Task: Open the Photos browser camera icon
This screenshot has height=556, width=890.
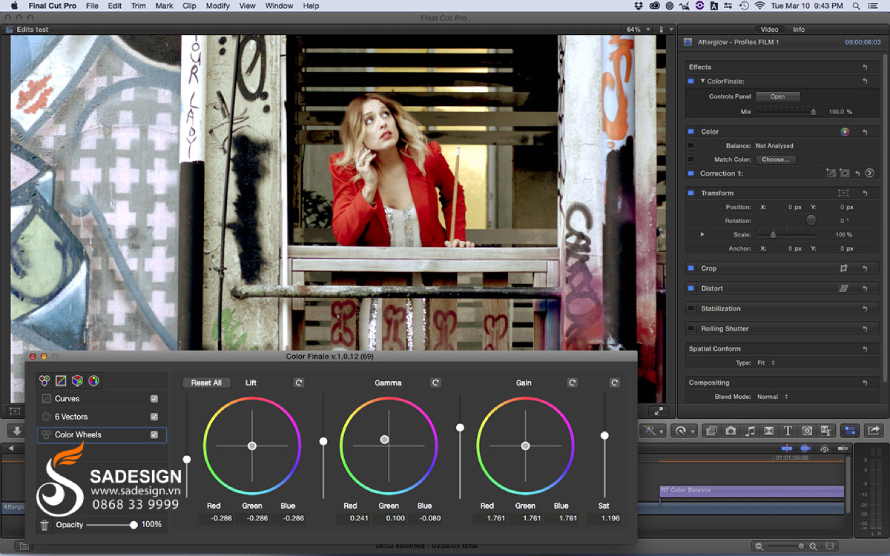Action: [x=731, y=431]
